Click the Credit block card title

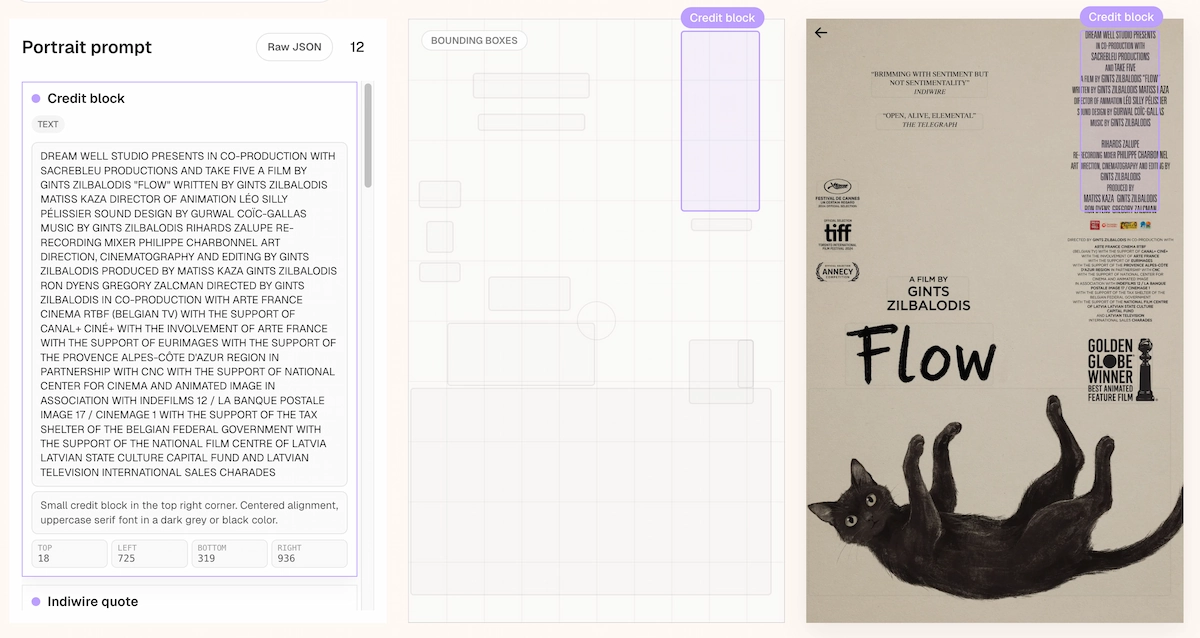pos(86,98)
